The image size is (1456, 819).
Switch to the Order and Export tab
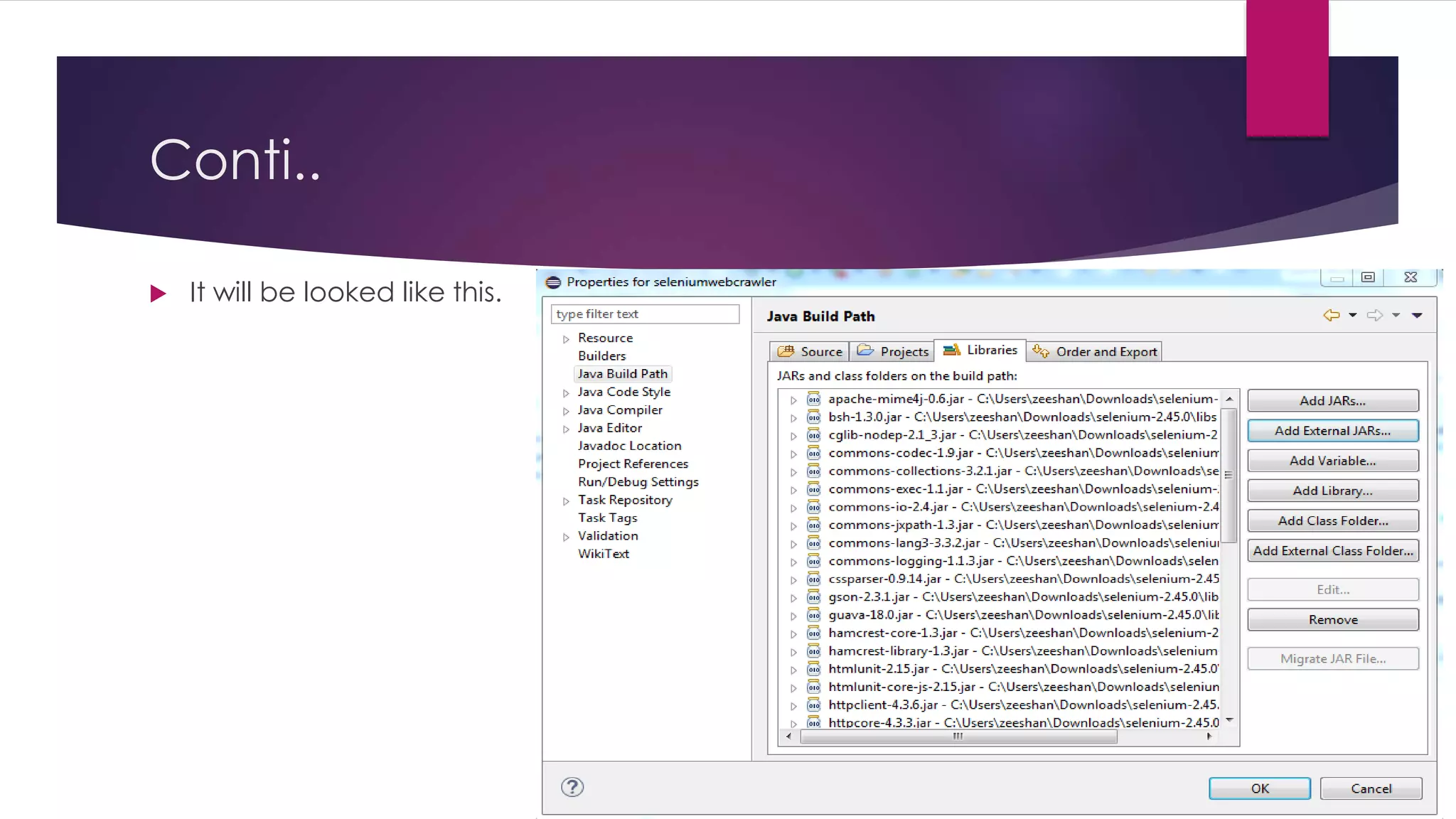pyautogui.click(x=1095, y=351)
